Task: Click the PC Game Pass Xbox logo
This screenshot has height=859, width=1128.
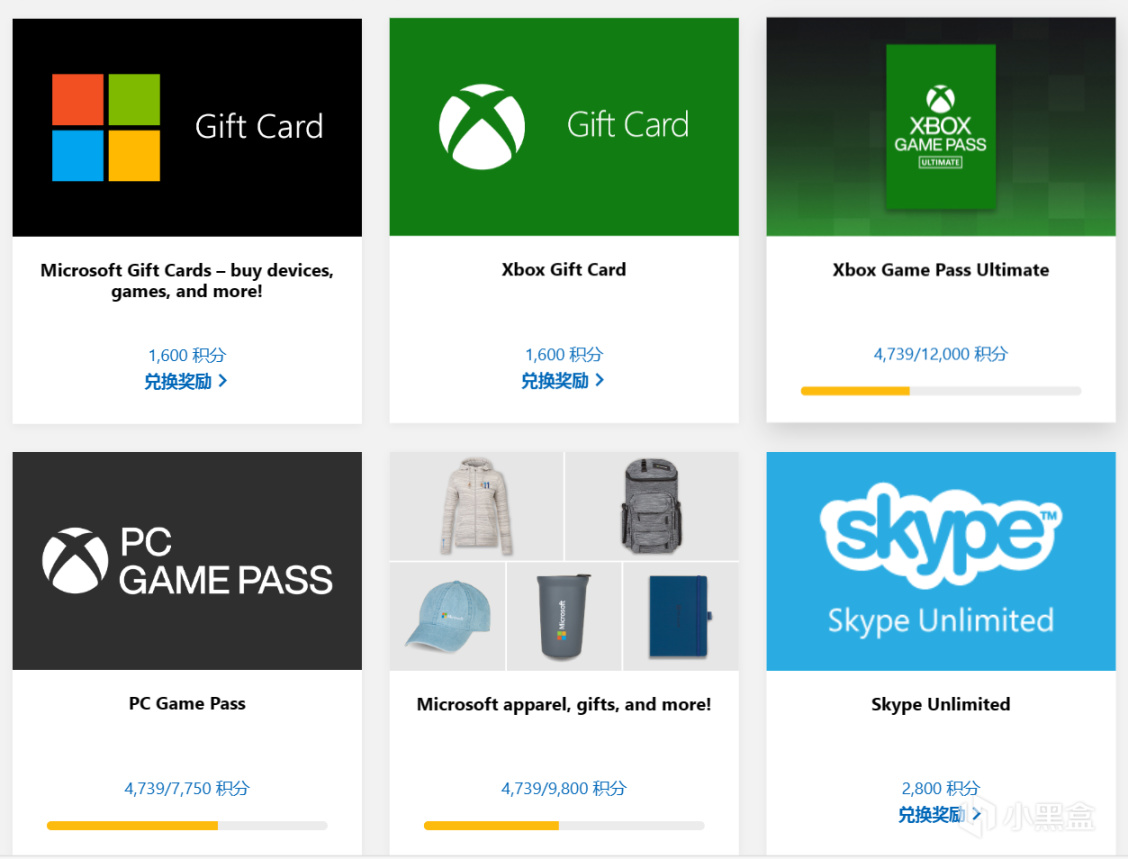Action: pyautogui.click(x=75, y=561)
